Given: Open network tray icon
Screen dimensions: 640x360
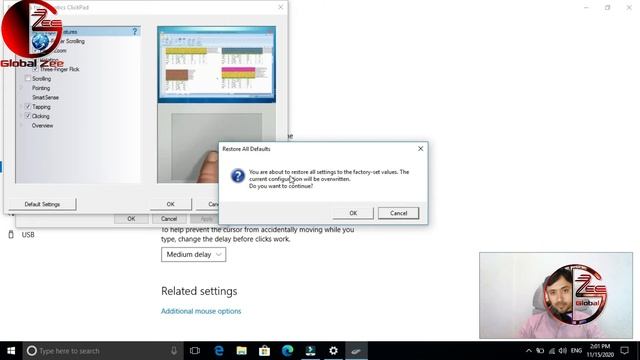Looking at the screenshot, I should (551, 351).
